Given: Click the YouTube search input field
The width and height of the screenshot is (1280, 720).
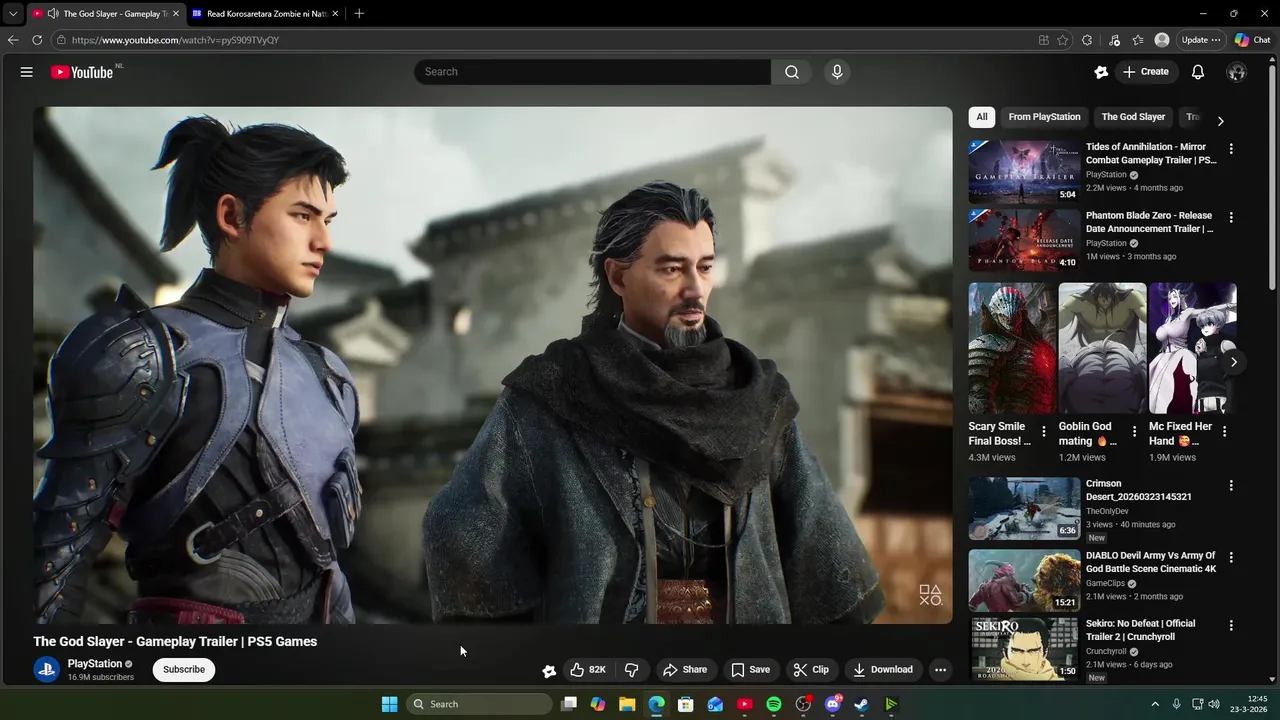Looking at the screenshot, I should 592,72.
